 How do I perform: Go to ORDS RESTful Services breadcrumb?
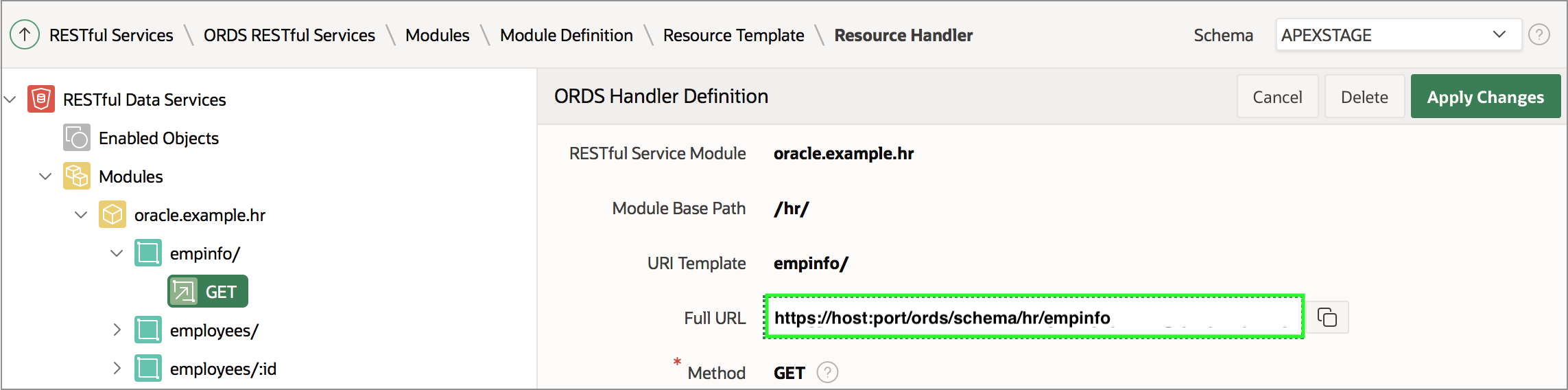289,35
